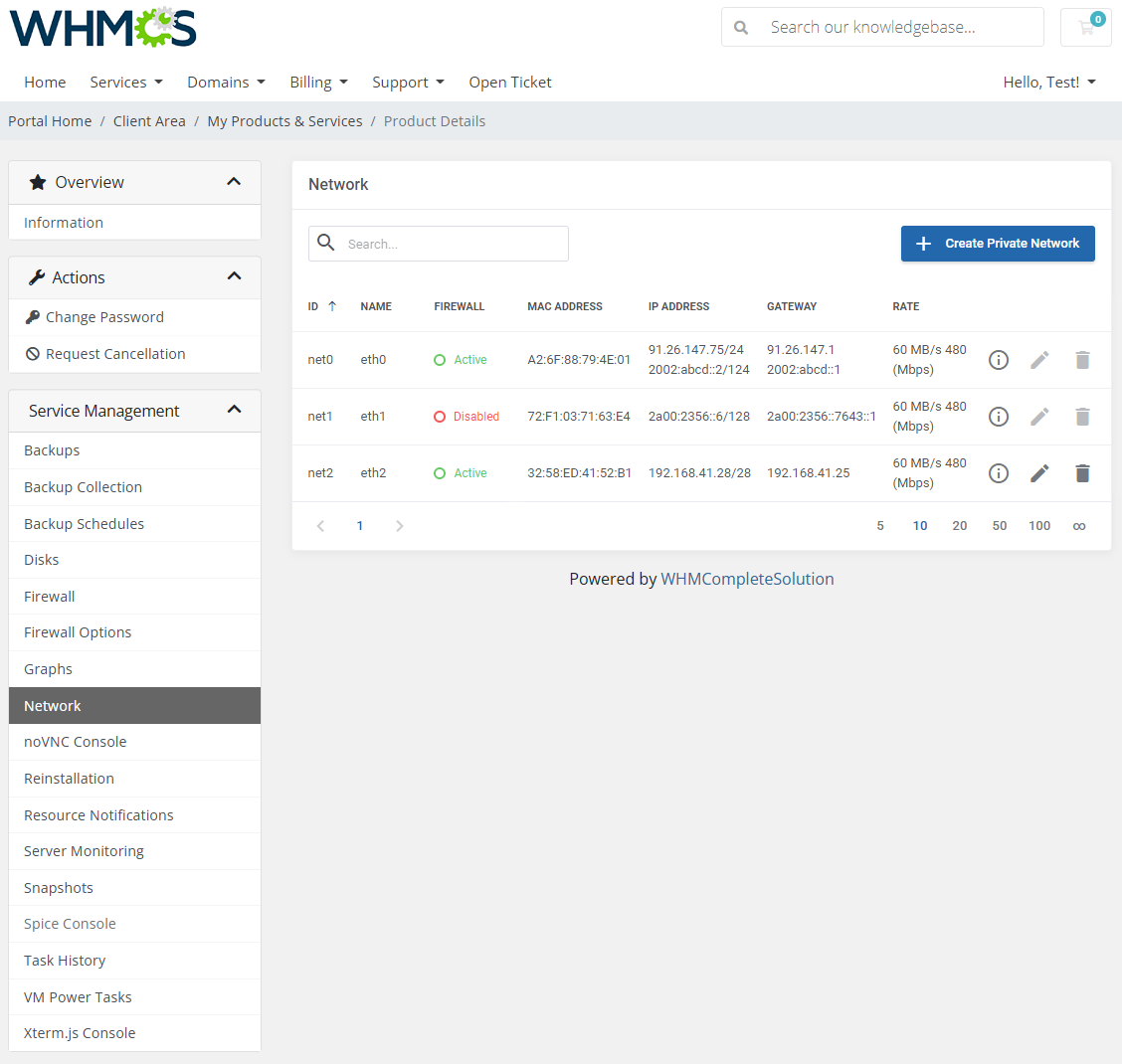Open the Billing dropdown
This screenshot has height=1064, width=1122.
click(x=318, y=82)
